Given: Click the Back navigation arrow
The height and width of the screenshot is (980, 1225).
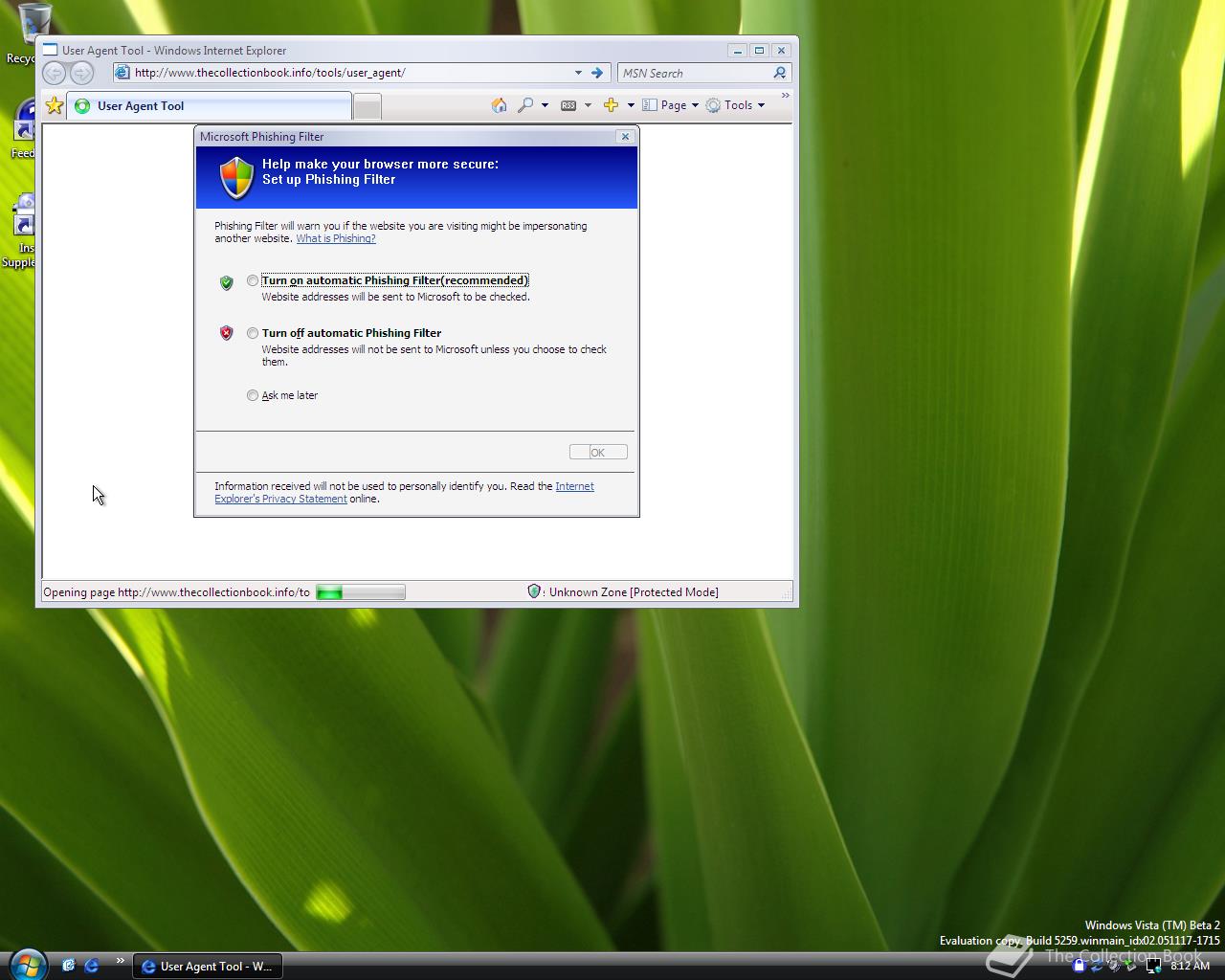Looking at the screenshot, I should point(55,73).
